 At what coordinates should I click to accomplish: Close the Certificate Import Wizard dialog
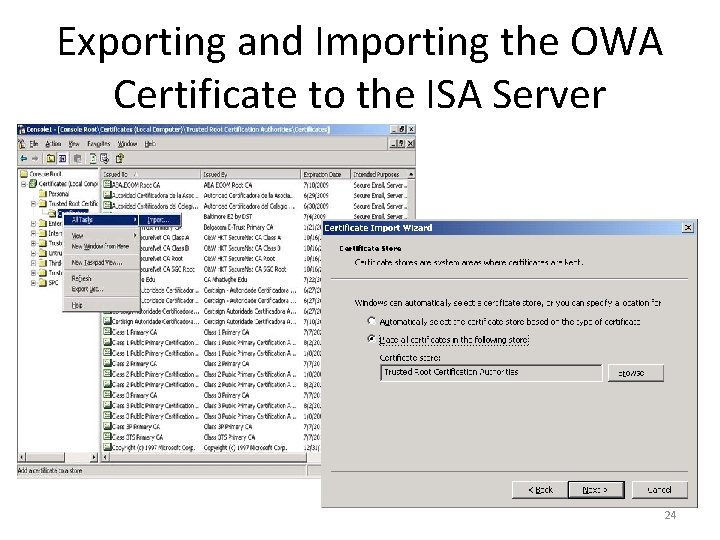click(687, 228)
